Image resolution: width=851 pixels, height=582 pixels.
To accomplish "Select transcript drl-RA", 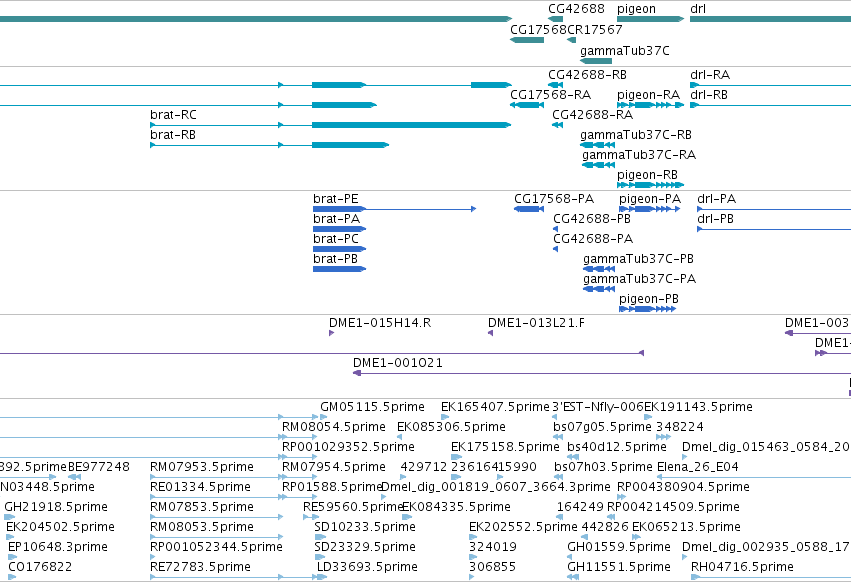I will [x=710, y=75].
